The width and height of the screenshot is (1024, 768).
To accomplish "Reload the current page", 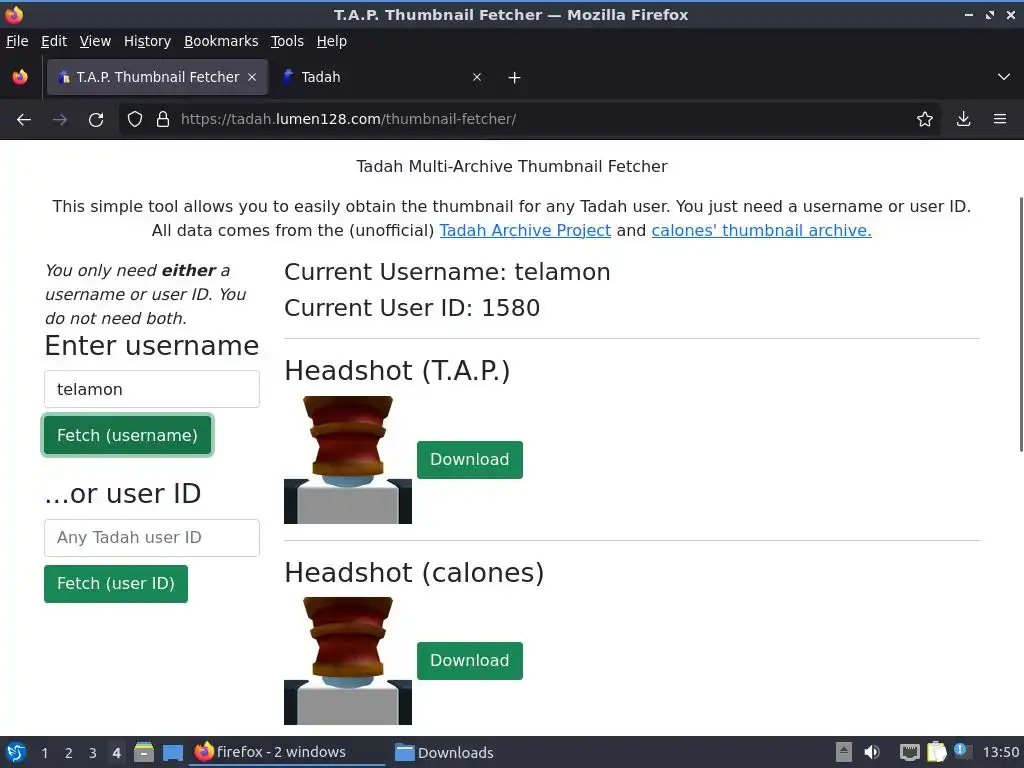I will tap(96, 120).
